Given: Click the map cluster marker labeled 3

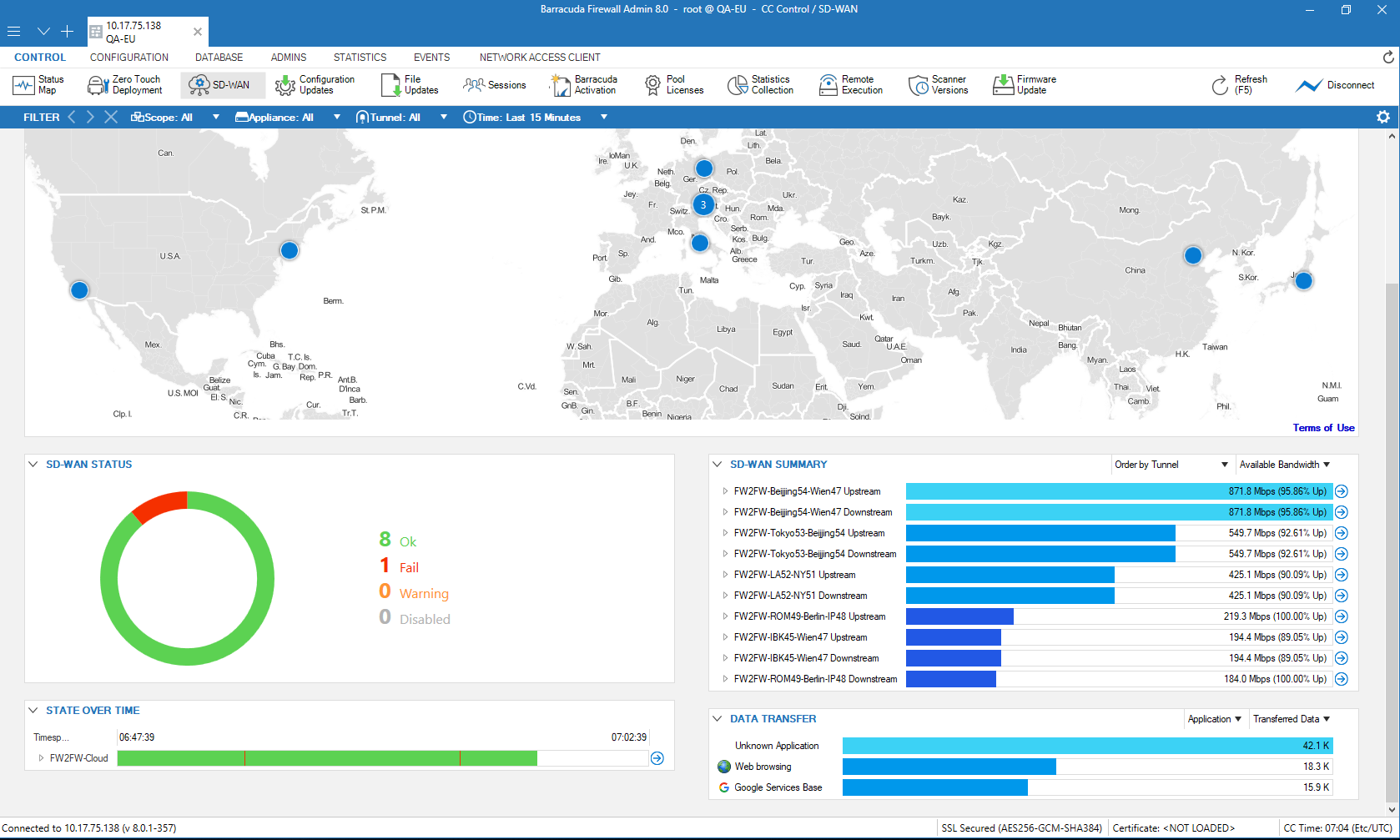Looking at the screenshot, I should [x=703, y=204].
